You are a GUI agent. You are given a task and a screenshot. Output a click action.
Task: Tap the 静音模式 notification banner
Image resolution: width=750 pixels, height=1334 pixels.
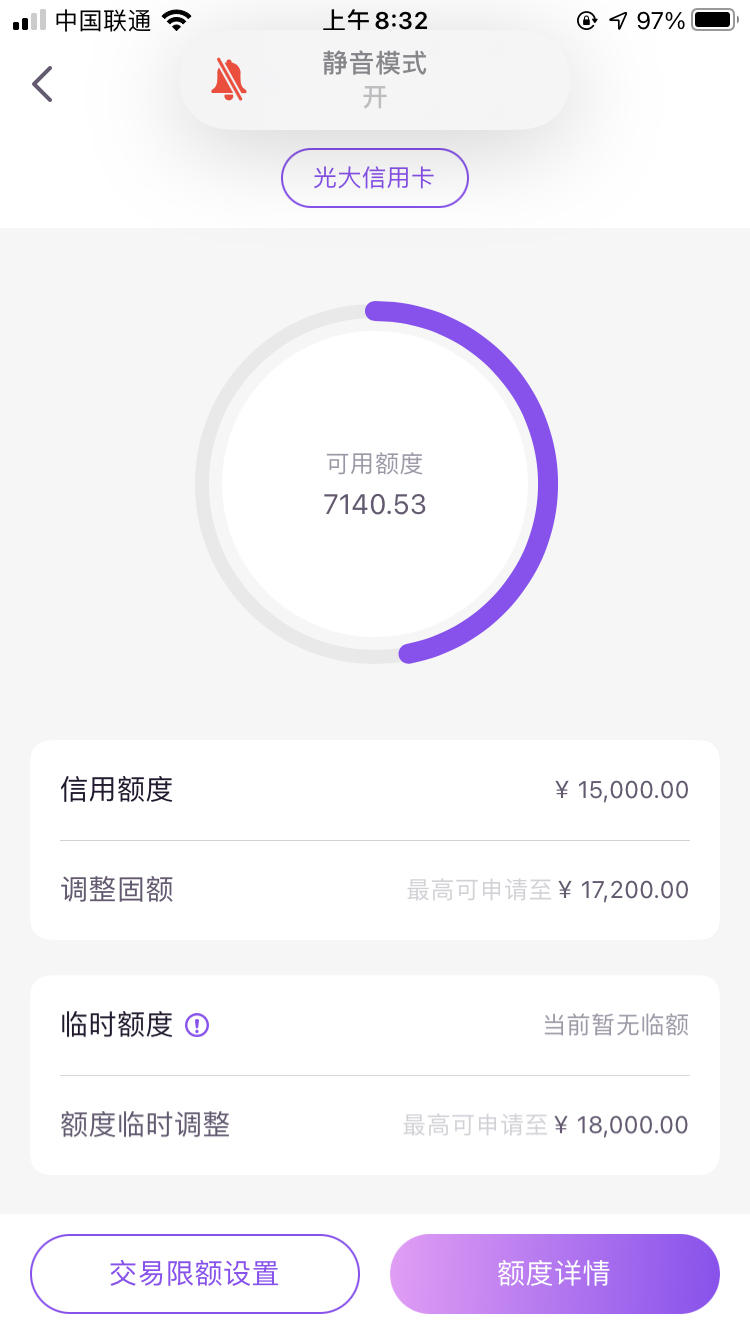pos(375,80)
